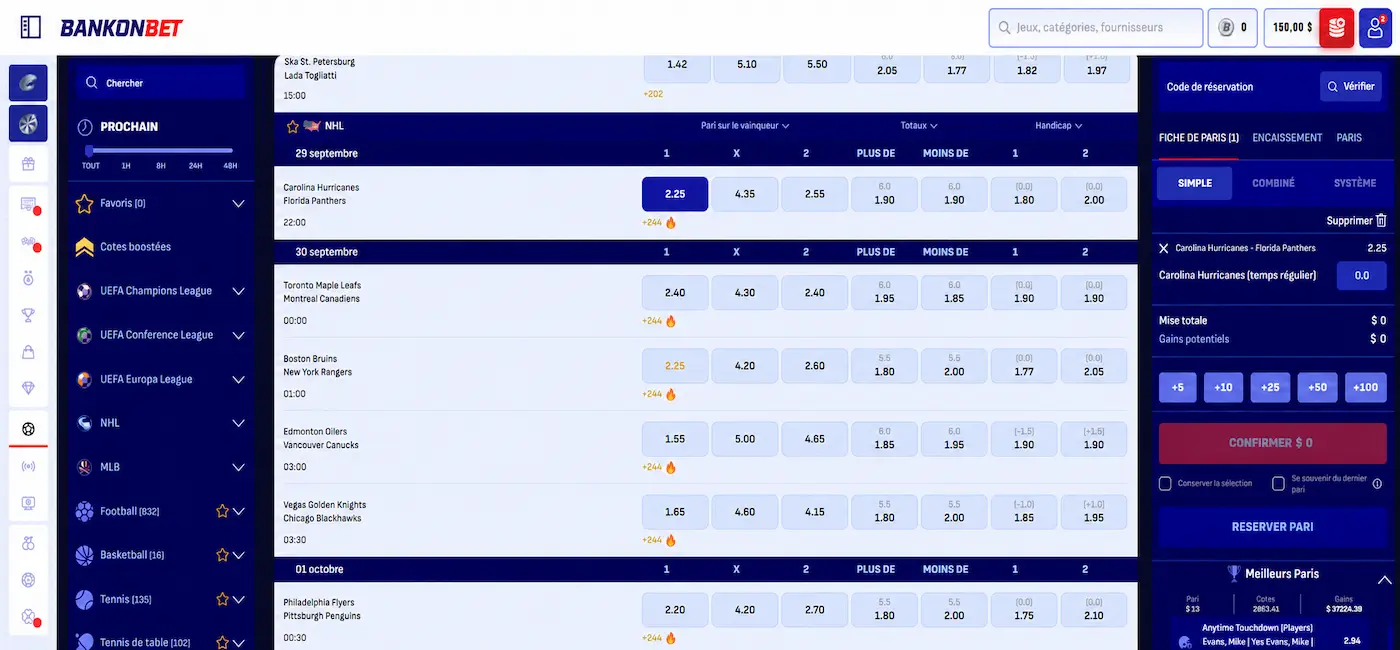Click the flame icon under Carolina Hurricanes match
This screenshot has width=1400, height=650.
point(671,223)
